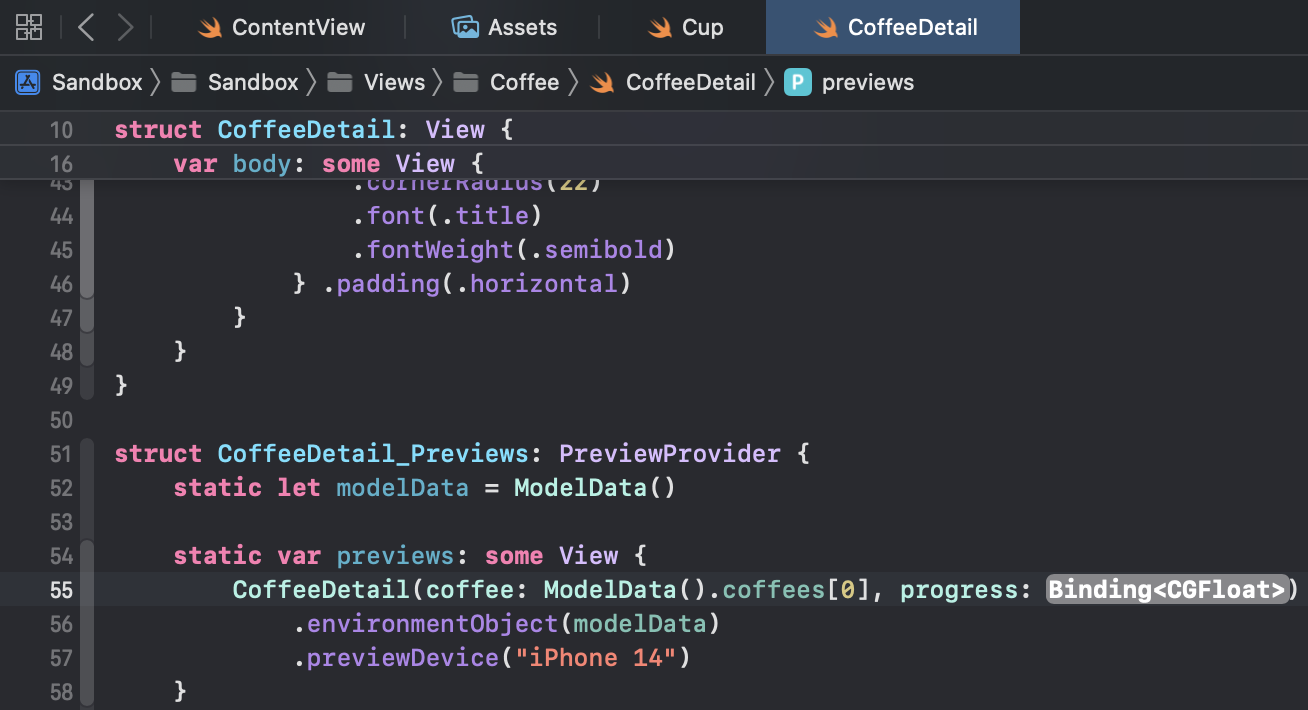
Task: Click line number 55 in the gutter
Action: coord(61,590)
